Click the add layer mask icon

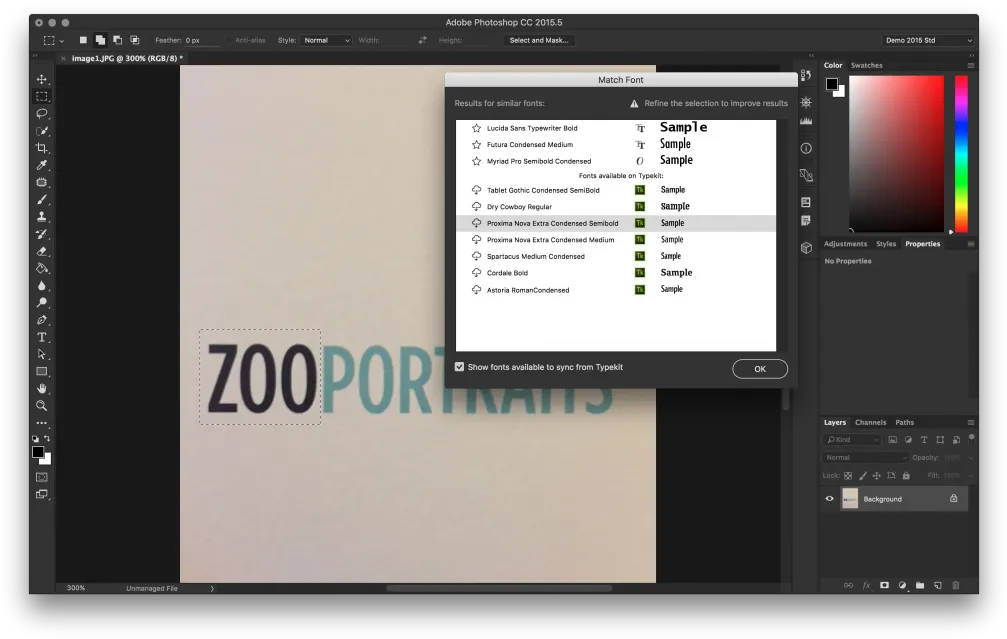tap(884, 585)
